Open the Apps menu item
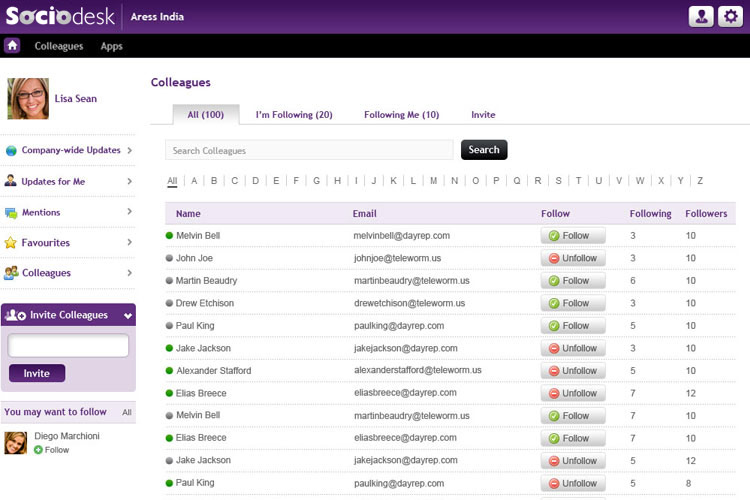The height and width of the screenshot is (500, 750). coord(111,46)
